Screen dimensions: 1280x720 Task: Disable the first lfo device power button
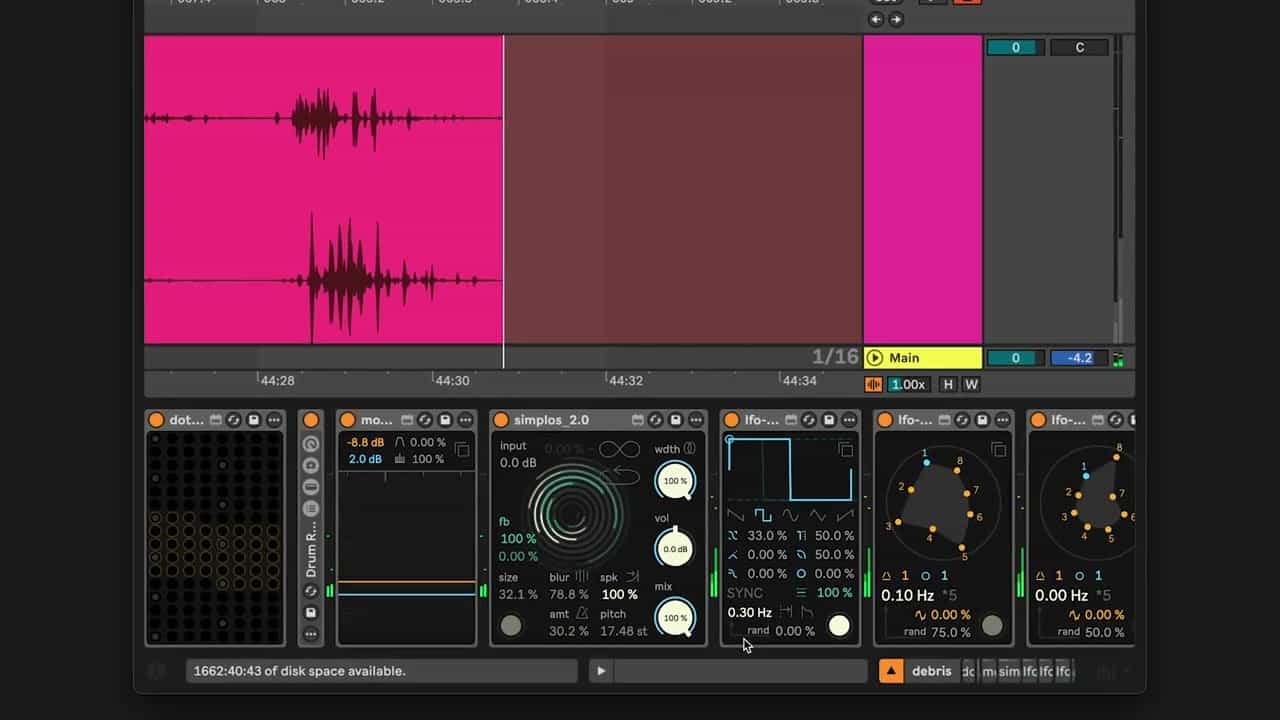(731, 420)
